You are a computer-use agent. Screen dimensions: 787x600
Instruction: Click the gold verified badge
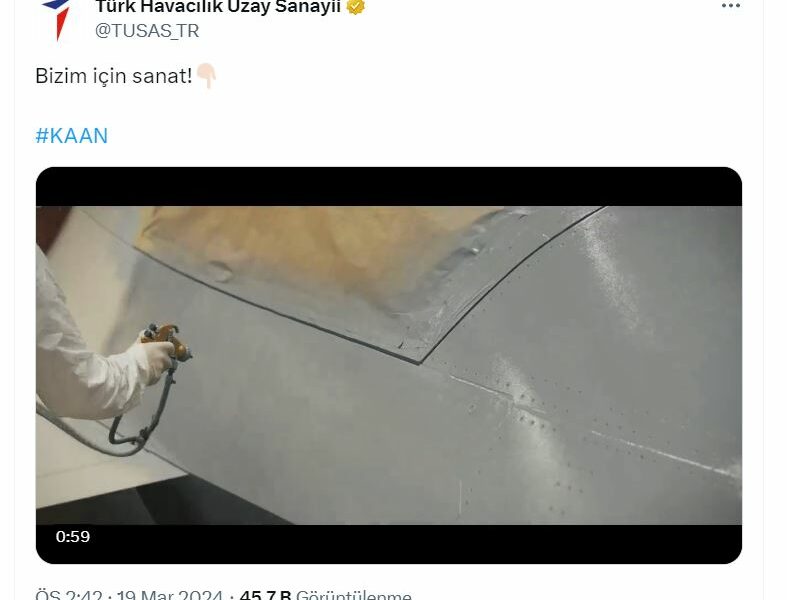pos(356,7)
